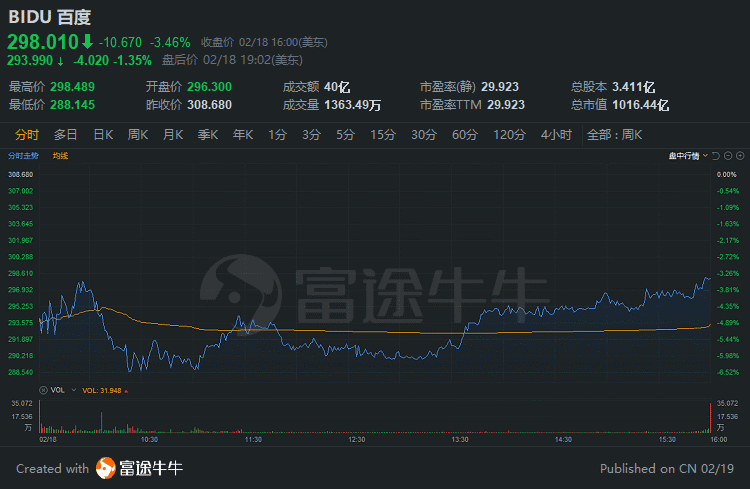The height and width of the screenshot is (489, 750).
Task: Click the 成交额 40亿 value
Action: (337, 87)
